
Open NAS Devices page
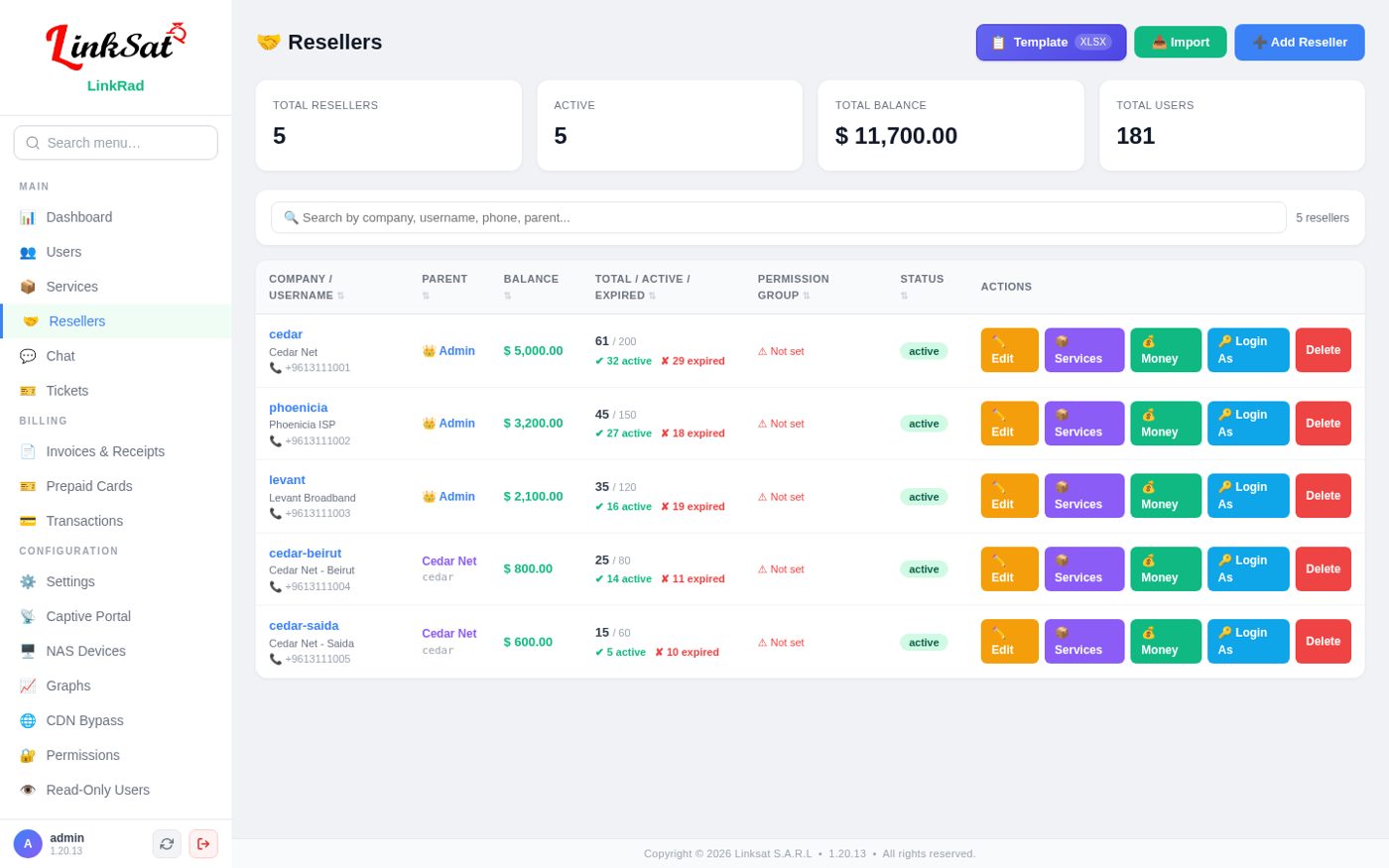click(116, 651)
